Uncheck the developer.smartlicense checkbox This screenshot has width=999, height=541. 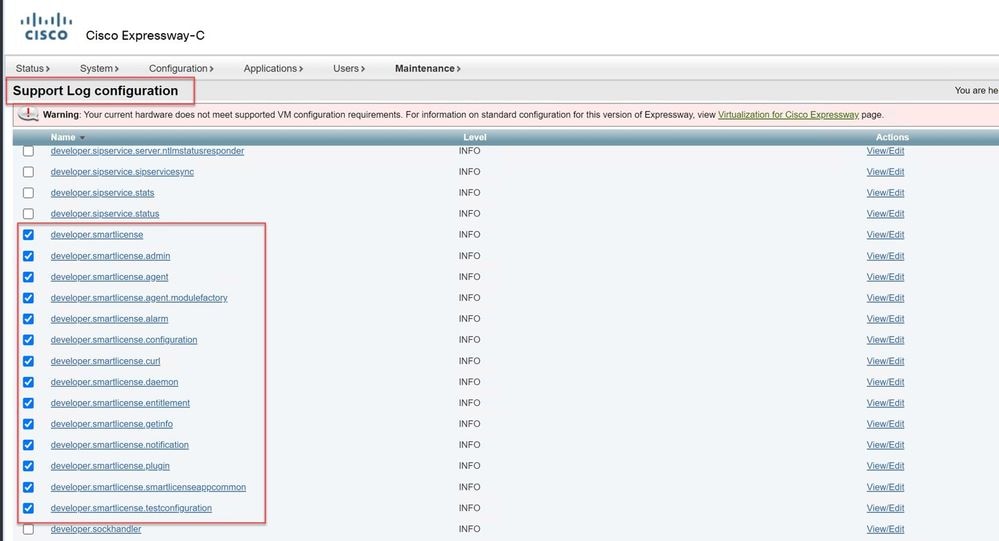[28, 234]
